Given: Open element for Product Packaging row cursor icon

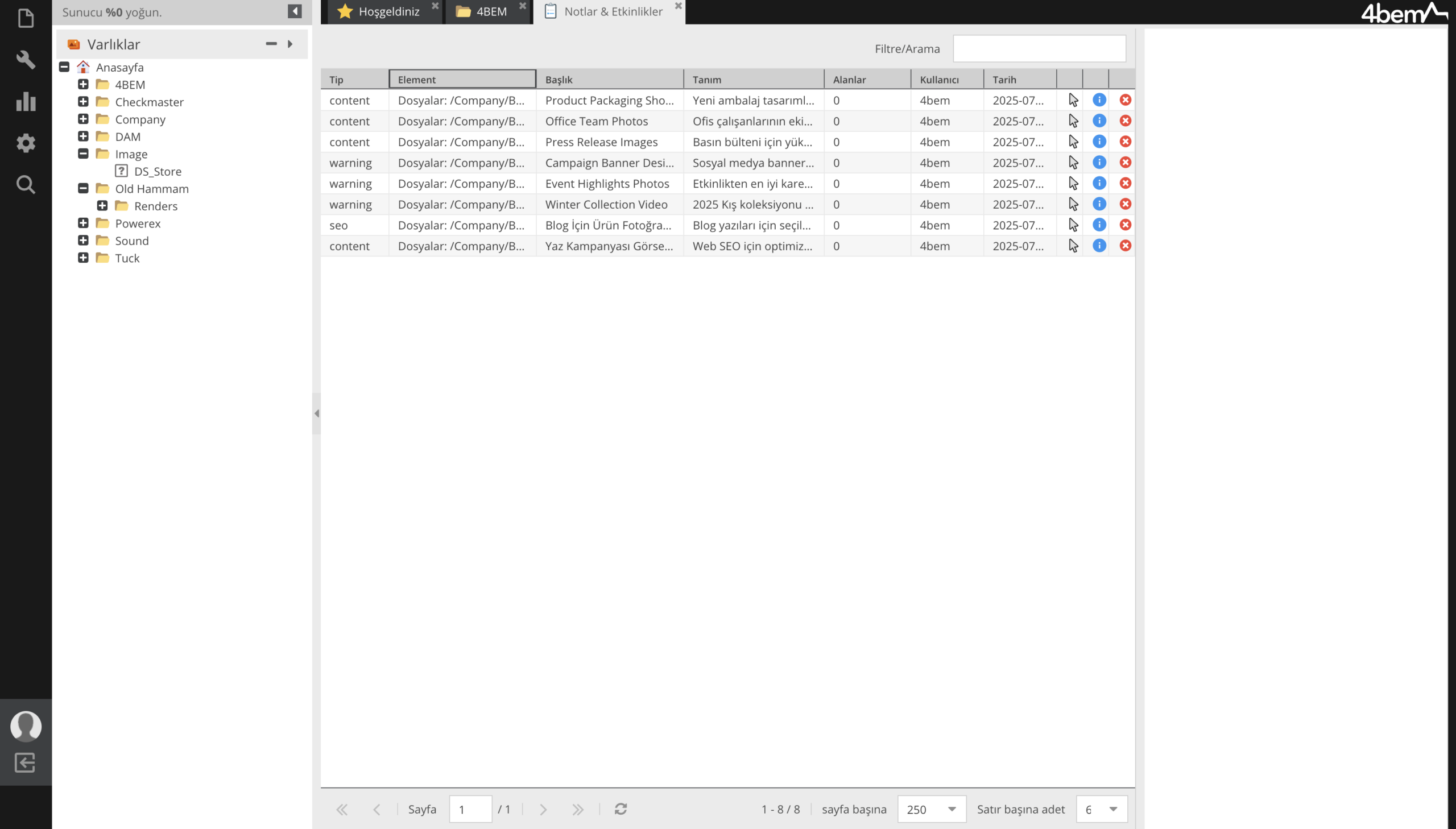Looking at the screenshot, I should (1073, 100).
